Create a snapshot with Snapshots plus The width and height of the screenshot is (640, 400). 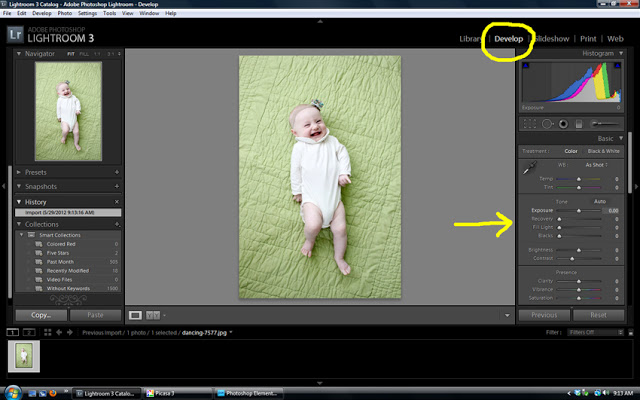tap(117, 186)
